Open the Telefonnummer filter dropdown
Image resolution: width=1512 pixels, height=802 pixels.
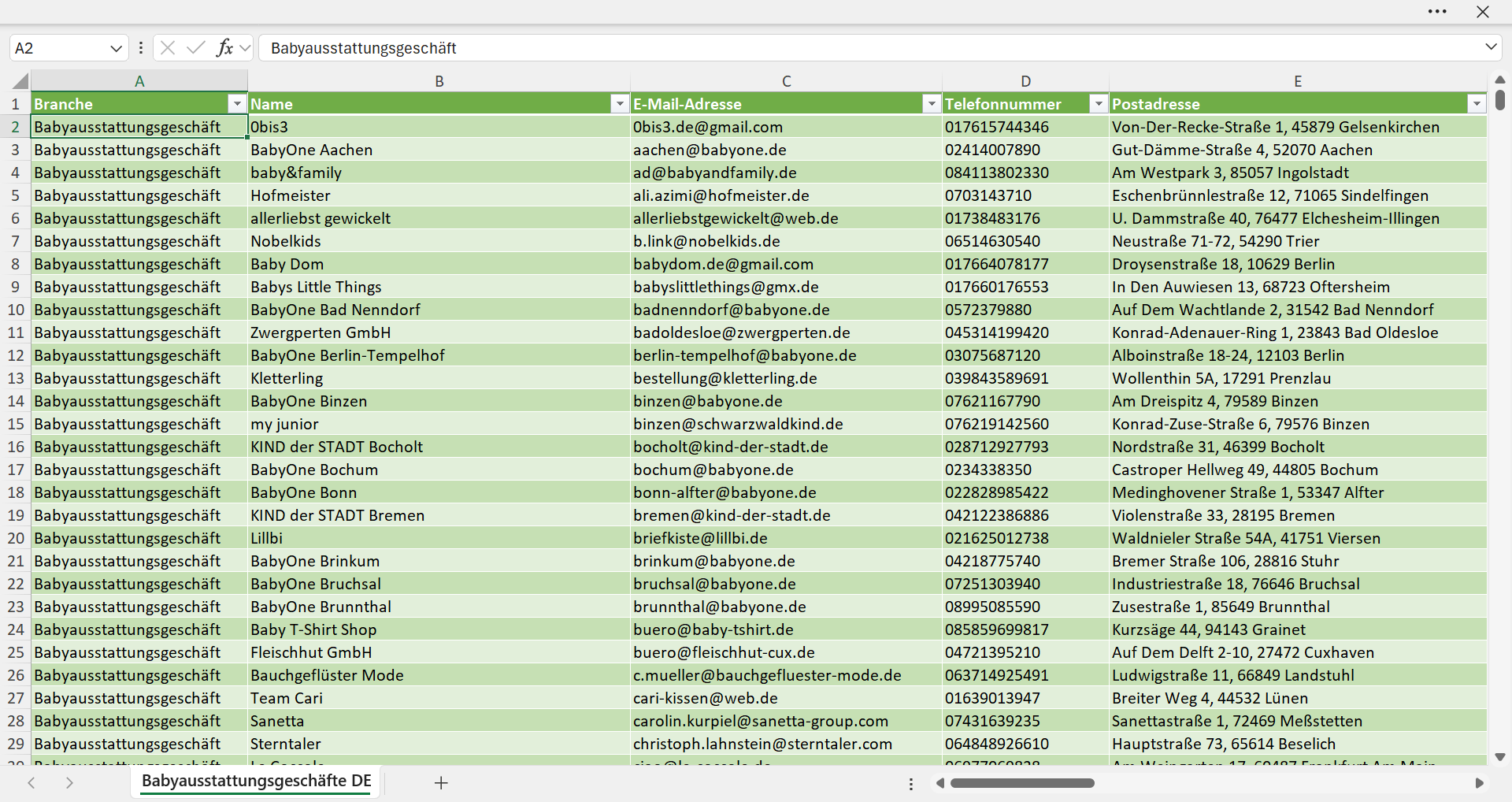[1099, 104]
